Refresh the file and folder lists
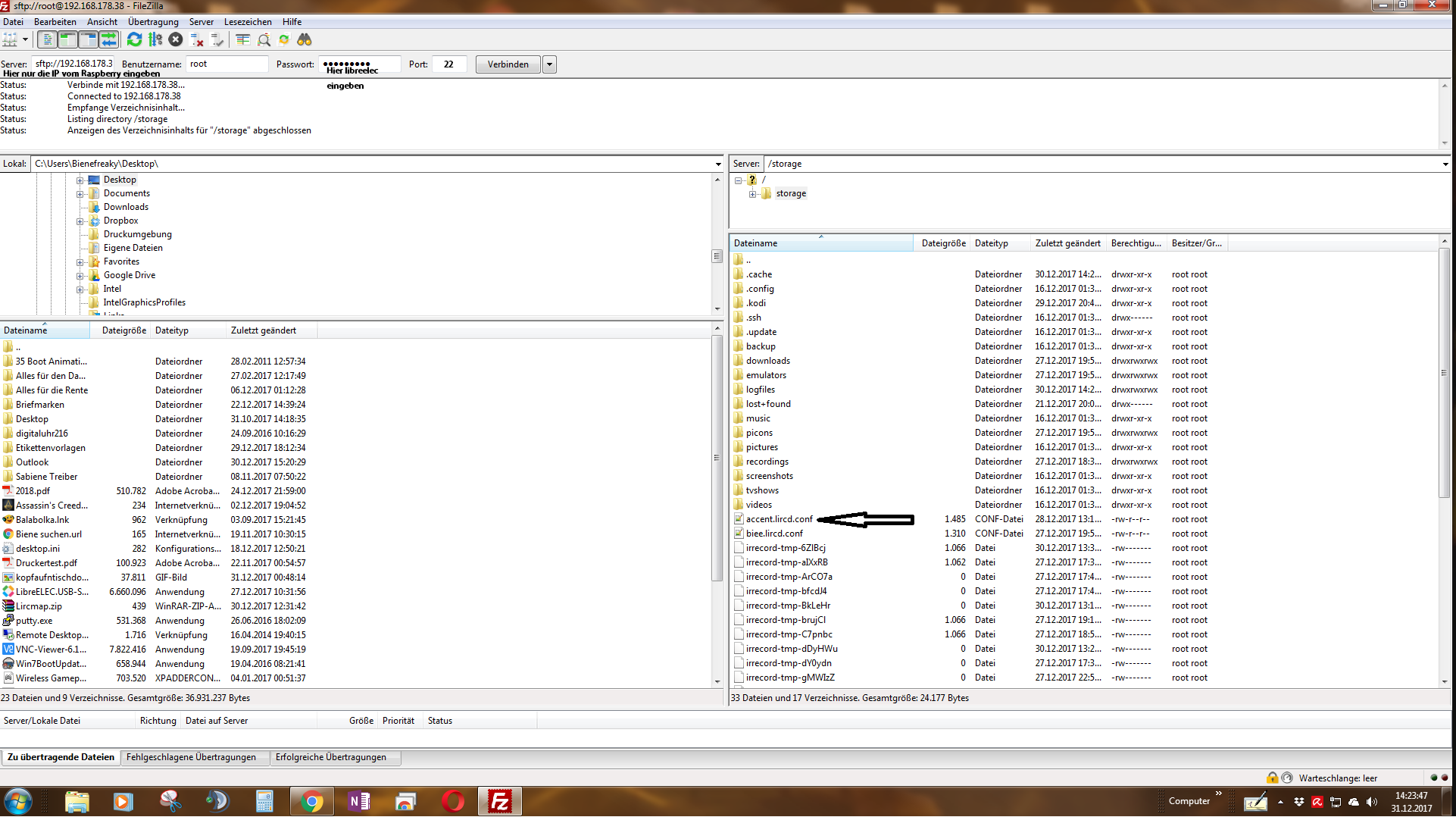This screenshot has height=817, width=1456. coord(135,39)
